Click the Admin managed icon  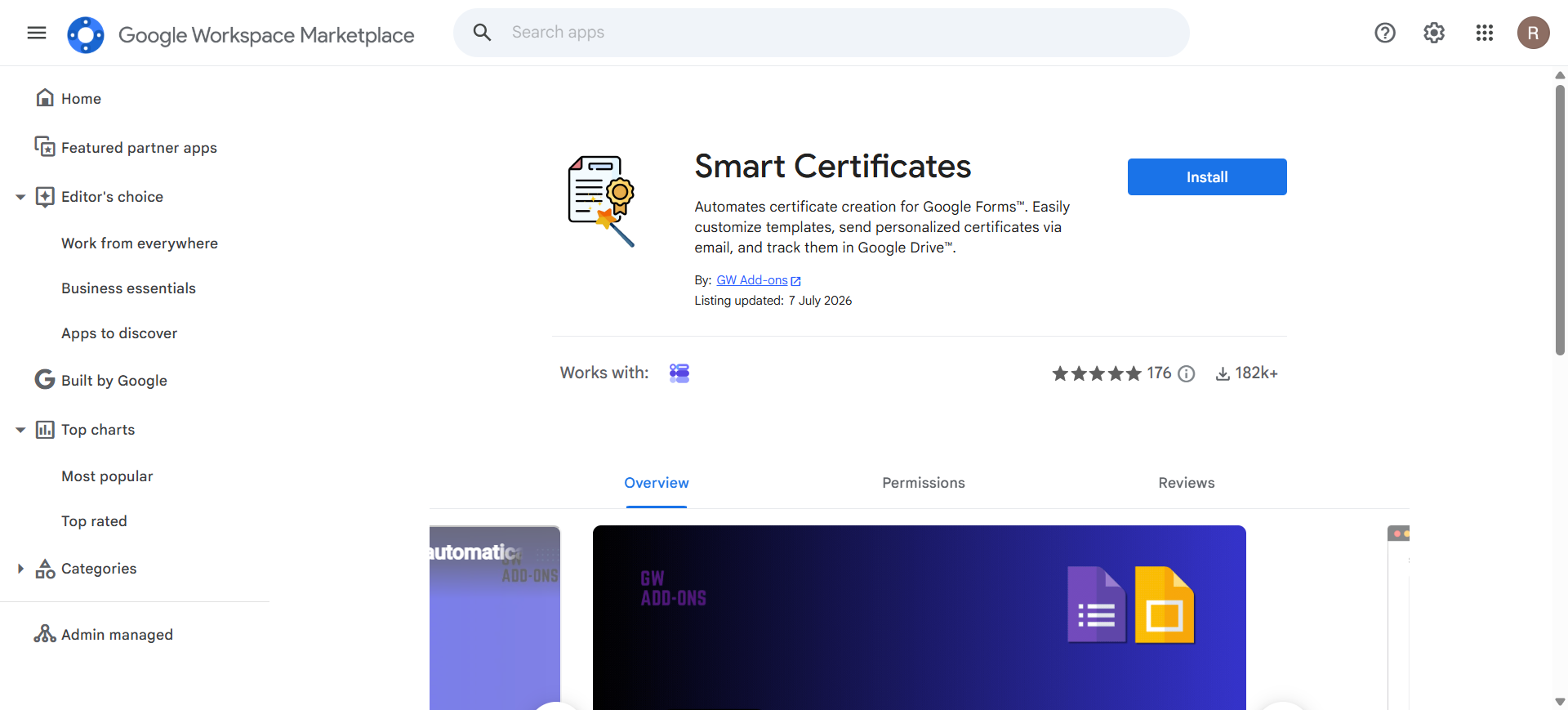pos(45,634)
